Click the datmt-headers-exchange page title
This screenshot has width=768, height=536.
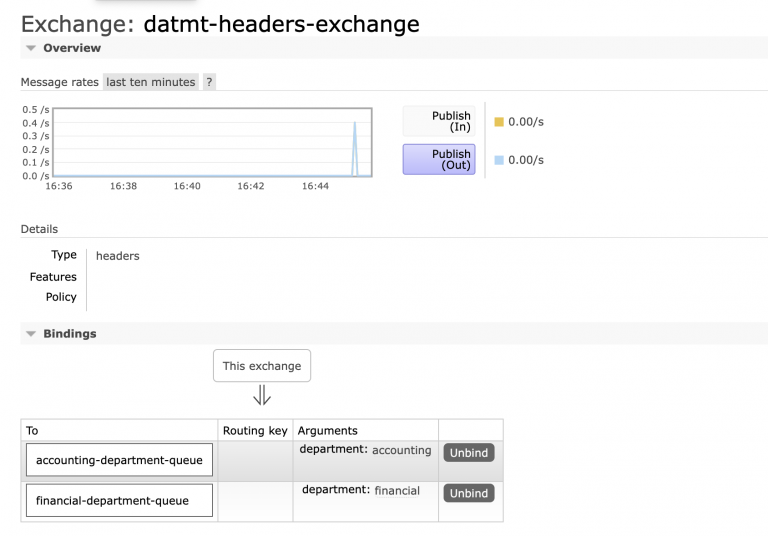(281, 23)
